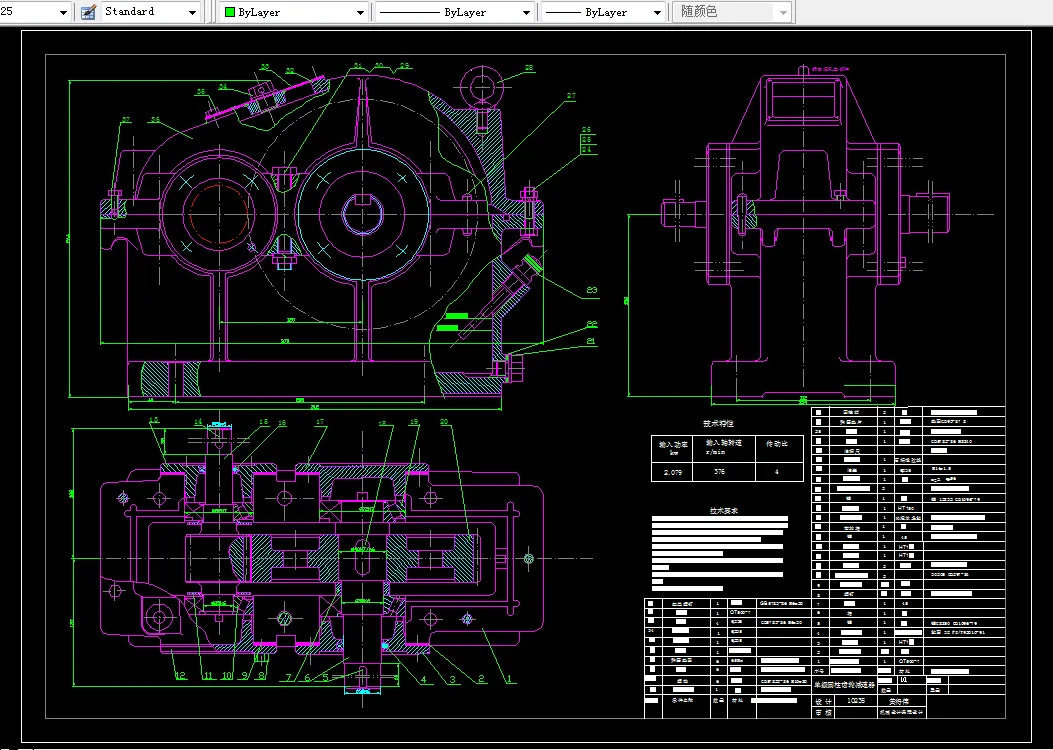Open the linetype control ByLayer dropdown

[x=526, y=12]
